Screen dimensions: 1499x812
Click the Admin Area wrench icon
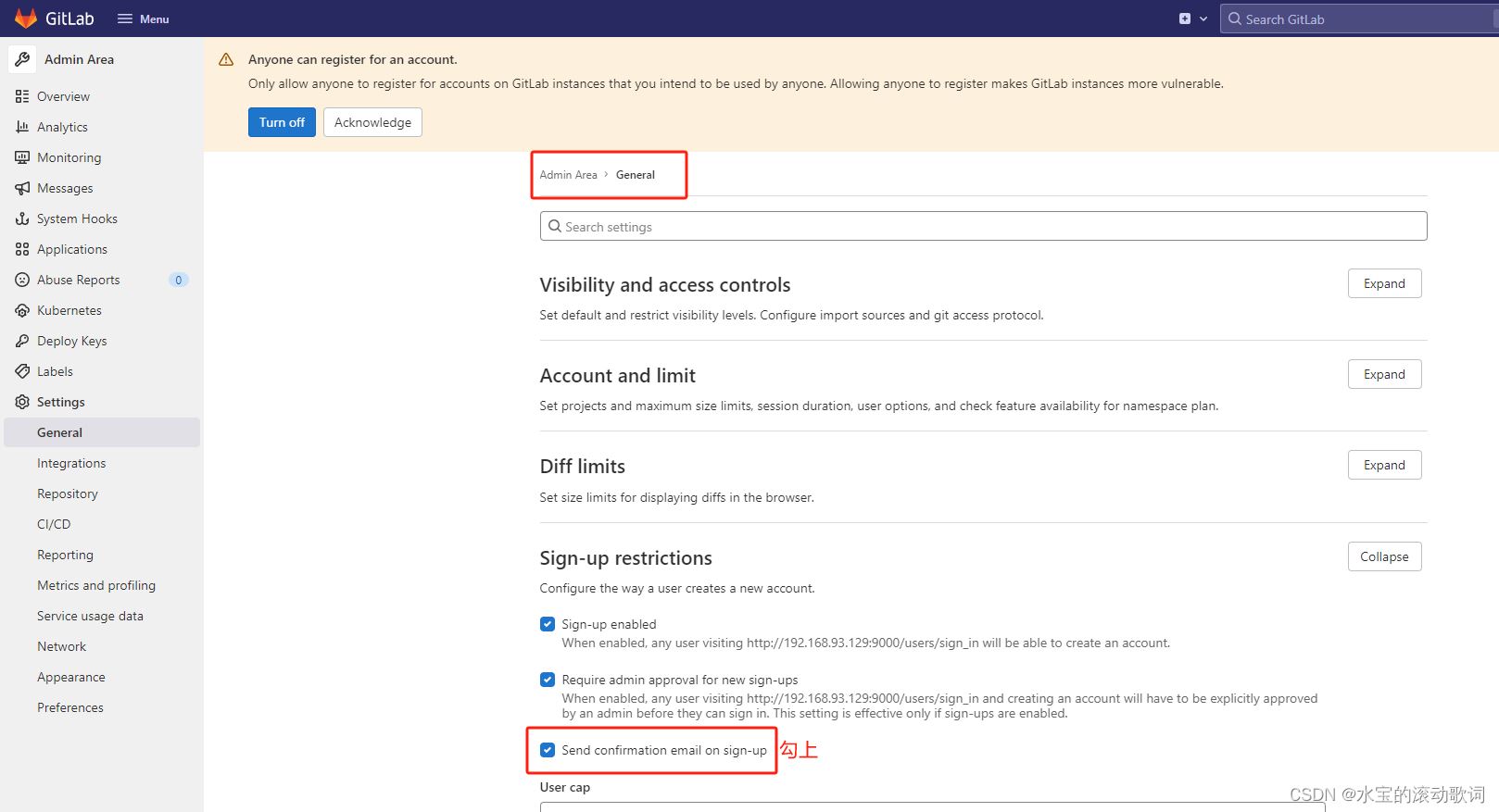point(22,59)
